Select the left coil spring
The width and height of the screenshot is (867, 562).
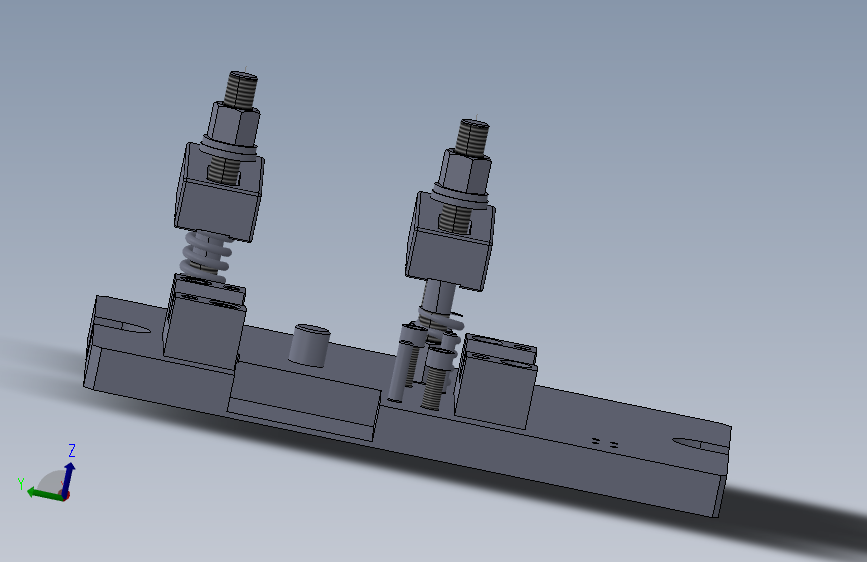(x=206, y=258)
